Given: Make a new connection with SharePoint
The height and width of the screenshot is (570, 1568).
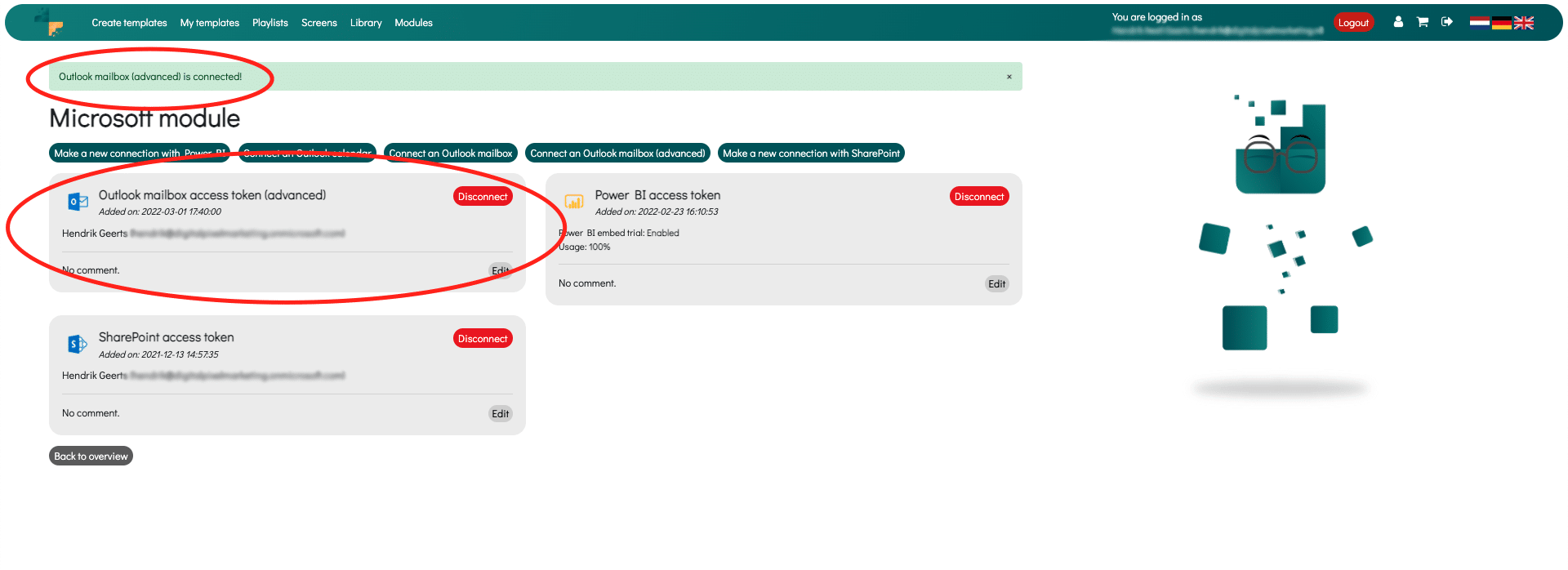Looking at the screenshot, I should [x=811, y=154].
